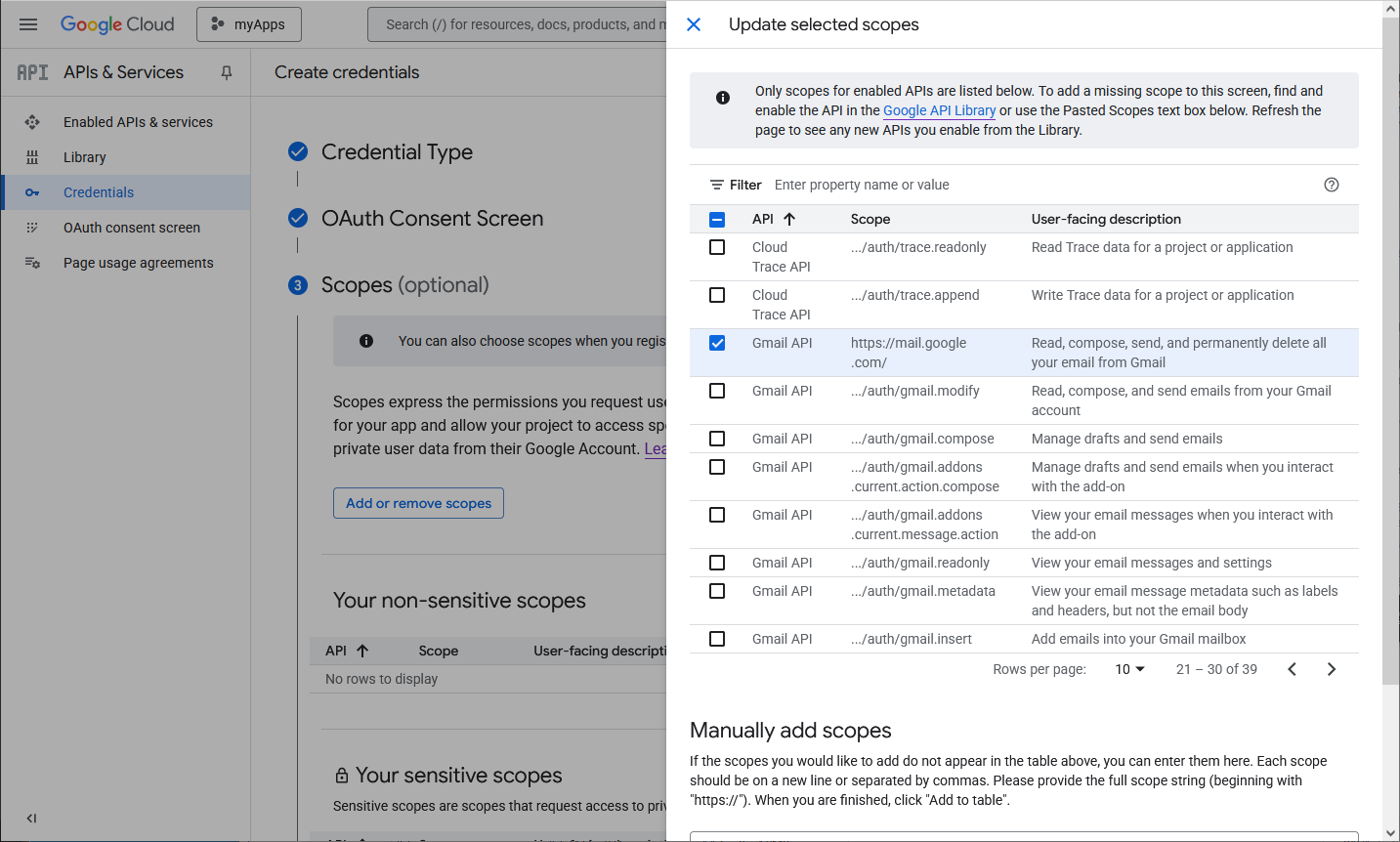Open the main hamburger navigation menu

[28, 24]
